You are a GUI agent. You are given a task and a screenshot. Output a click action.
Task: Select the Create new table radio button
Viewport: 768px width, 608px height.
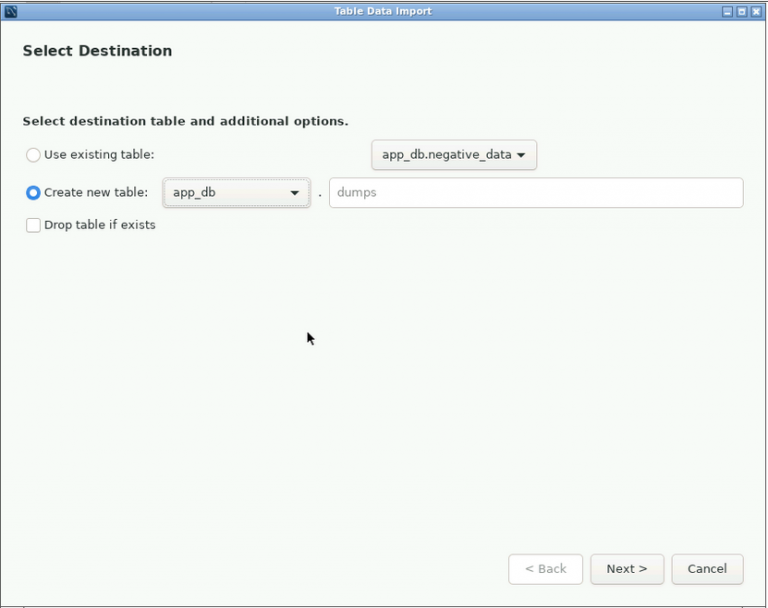point(33,193)
